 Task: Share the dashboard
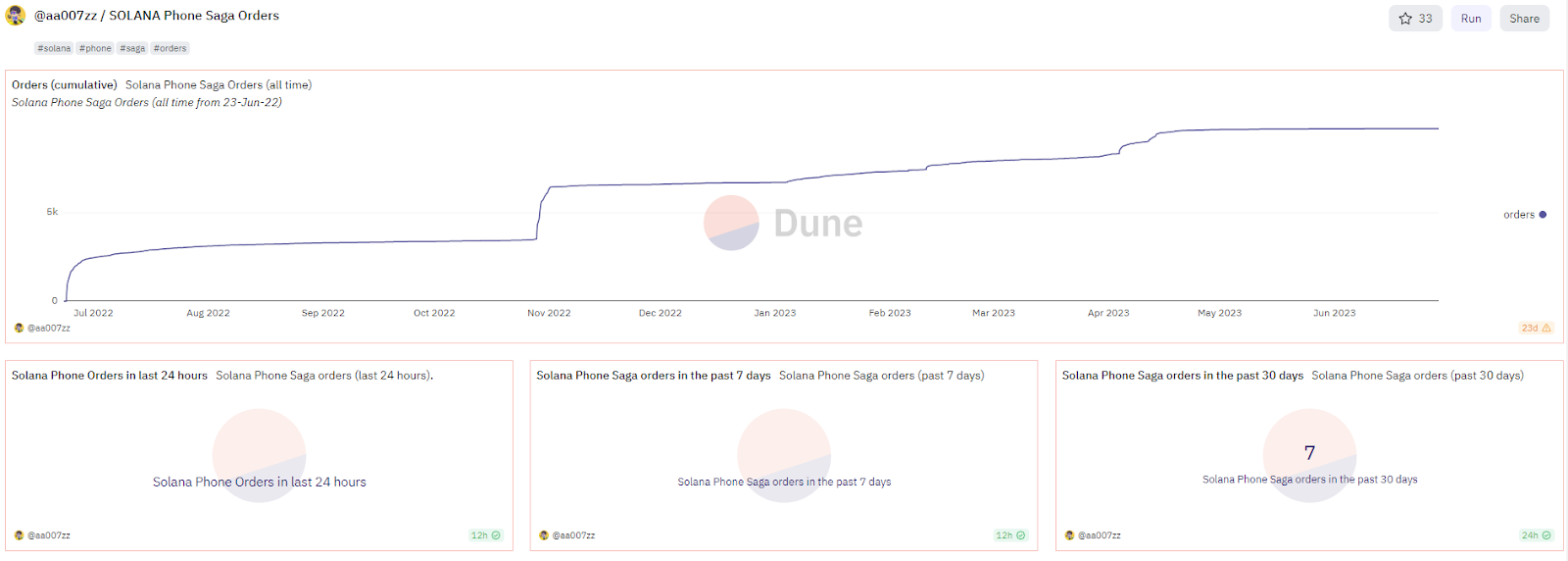1524,19
